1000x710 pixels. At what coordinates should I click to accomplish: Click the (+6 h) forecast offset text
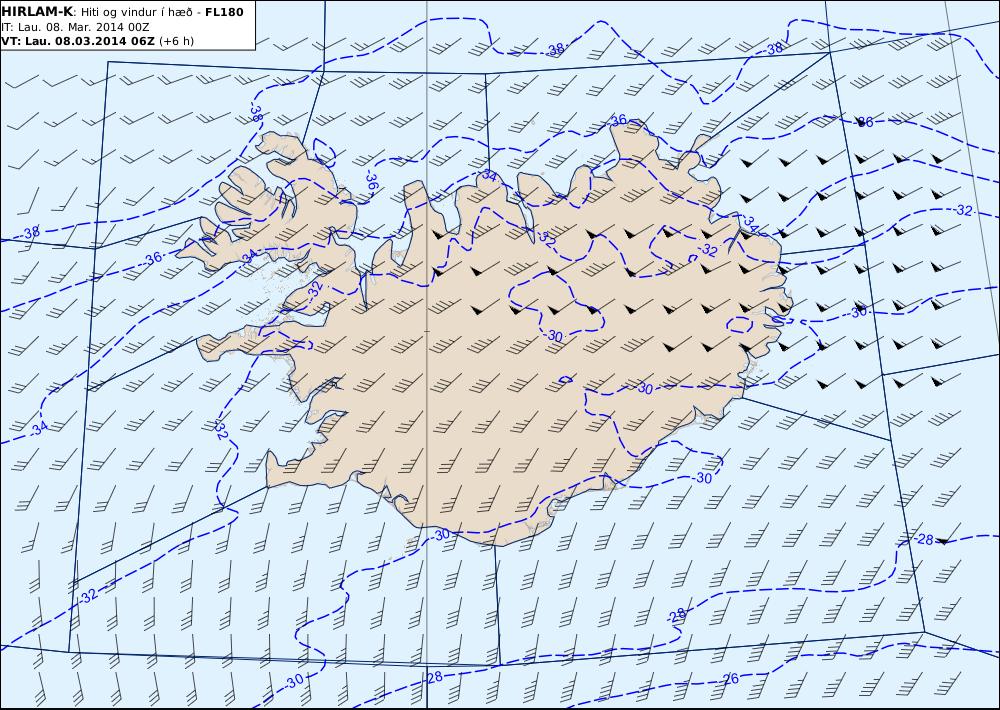[176, 41]
